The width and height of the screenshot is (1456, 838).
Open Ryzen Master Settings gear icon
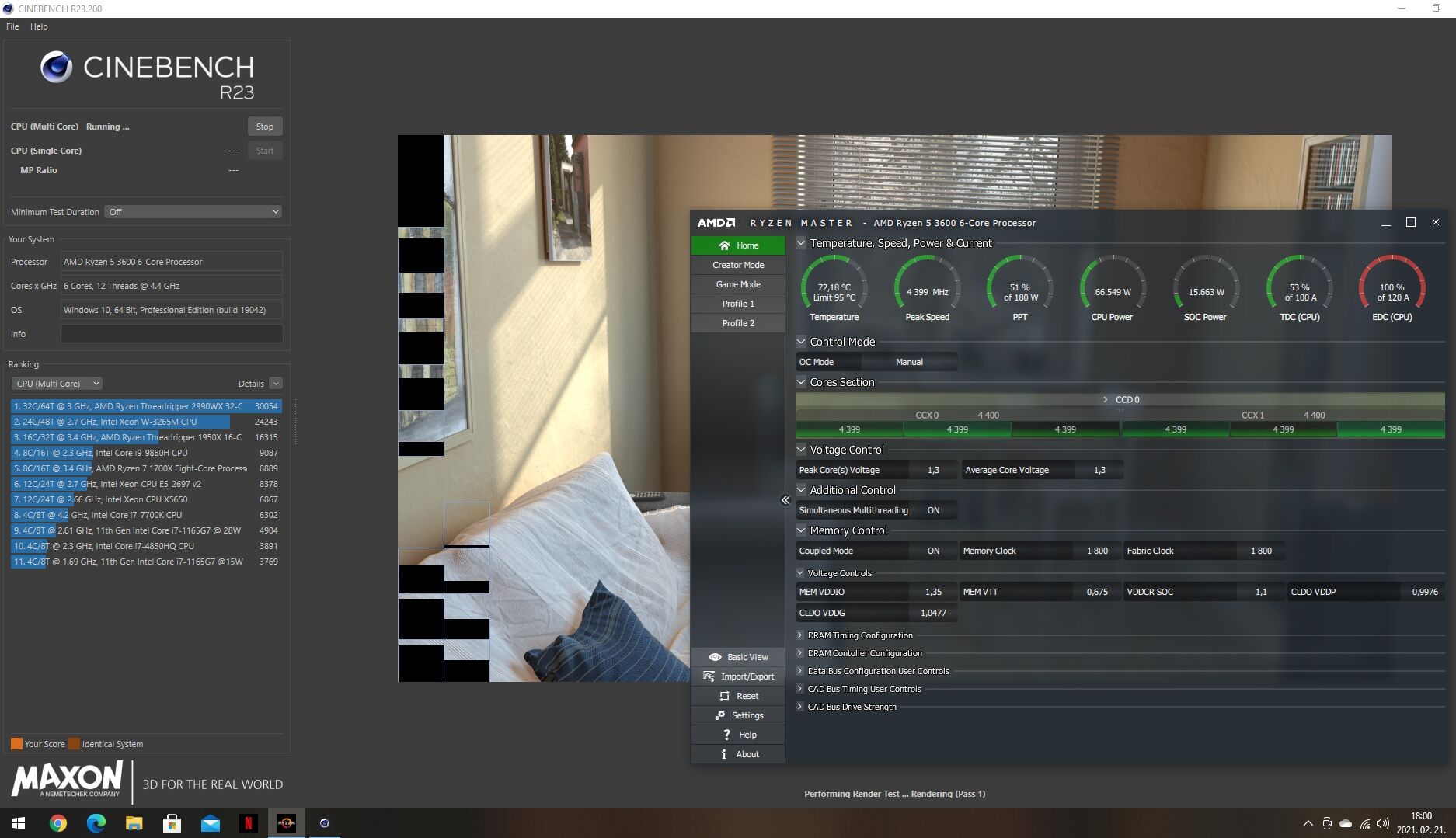click(719, 715)
